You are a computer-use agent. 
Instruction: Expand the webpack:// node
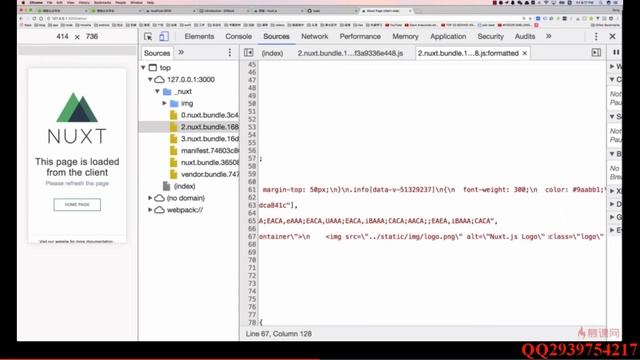[150, 210]
